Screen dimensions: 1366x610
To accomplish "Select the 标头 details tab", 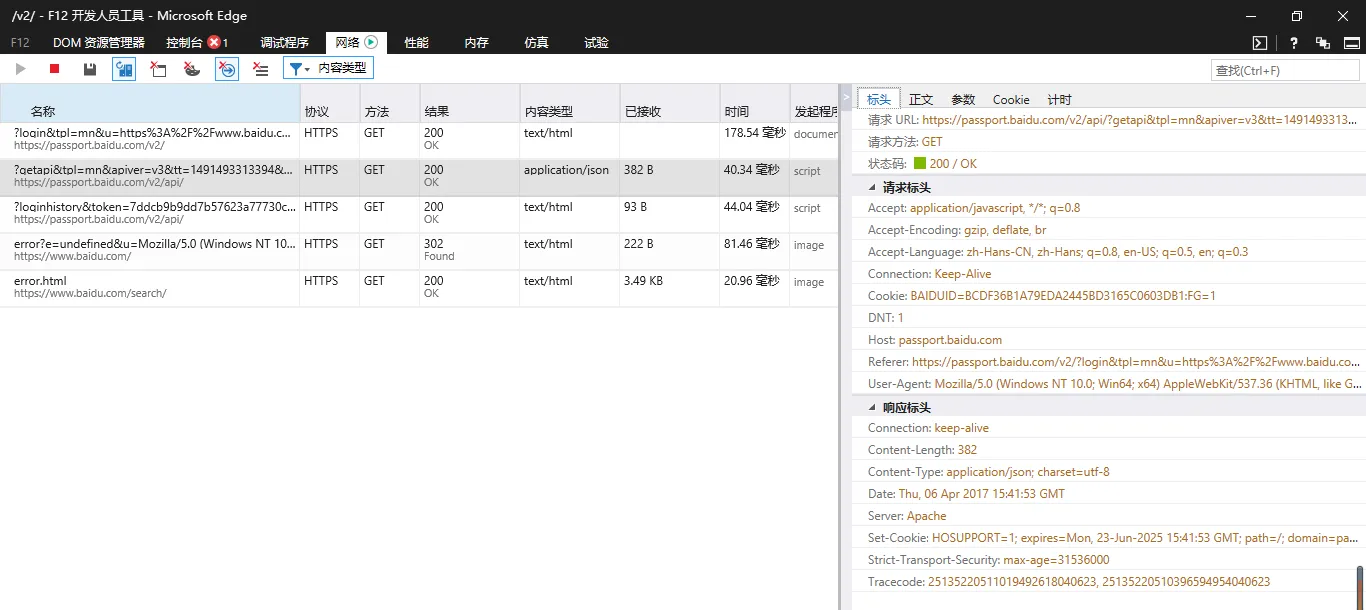I will coord(879,99).
